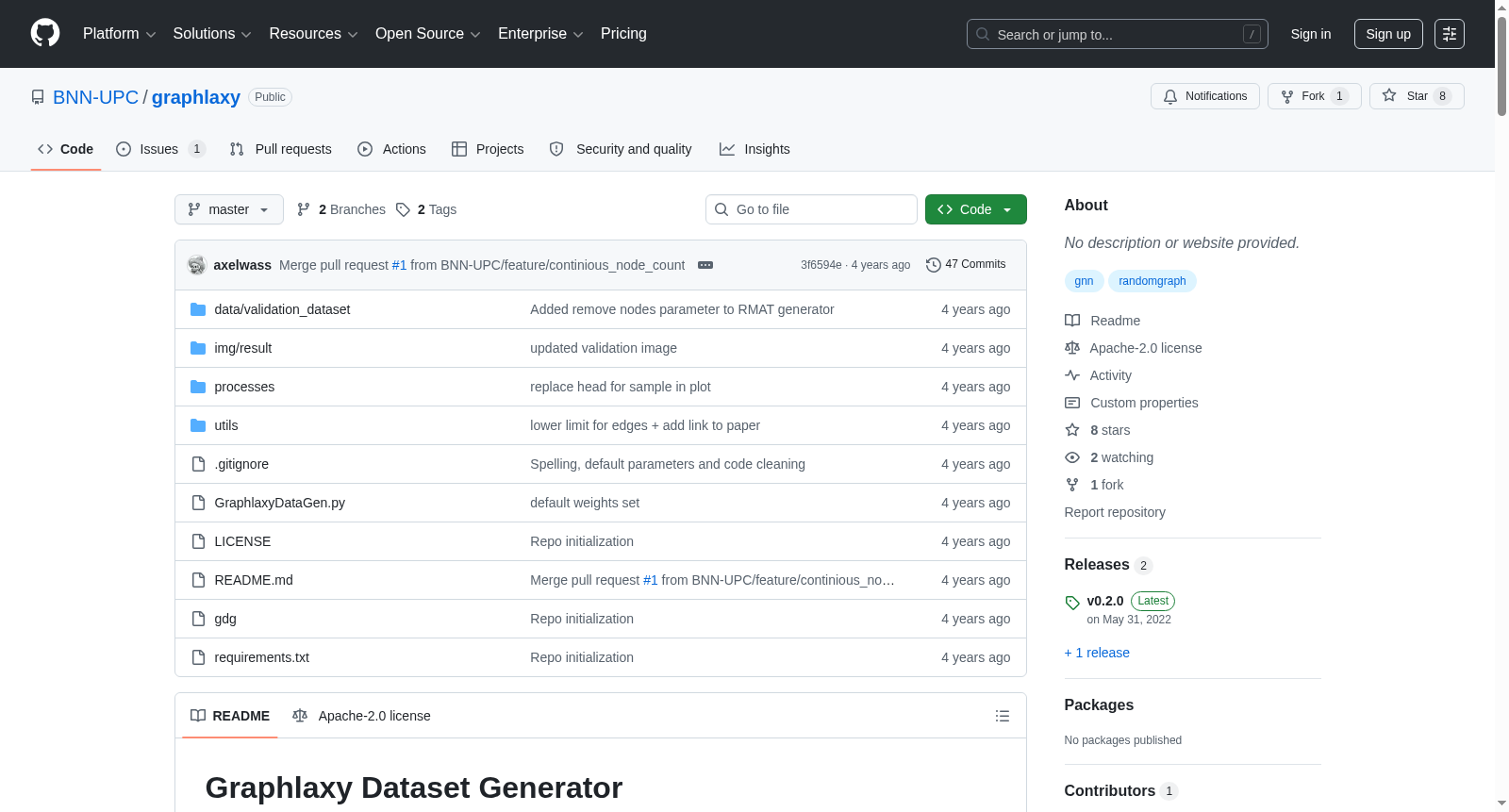Switch to the Projects tab
Image resolution: width=1509 pixels, height=812 pixels.
point(488,149)
